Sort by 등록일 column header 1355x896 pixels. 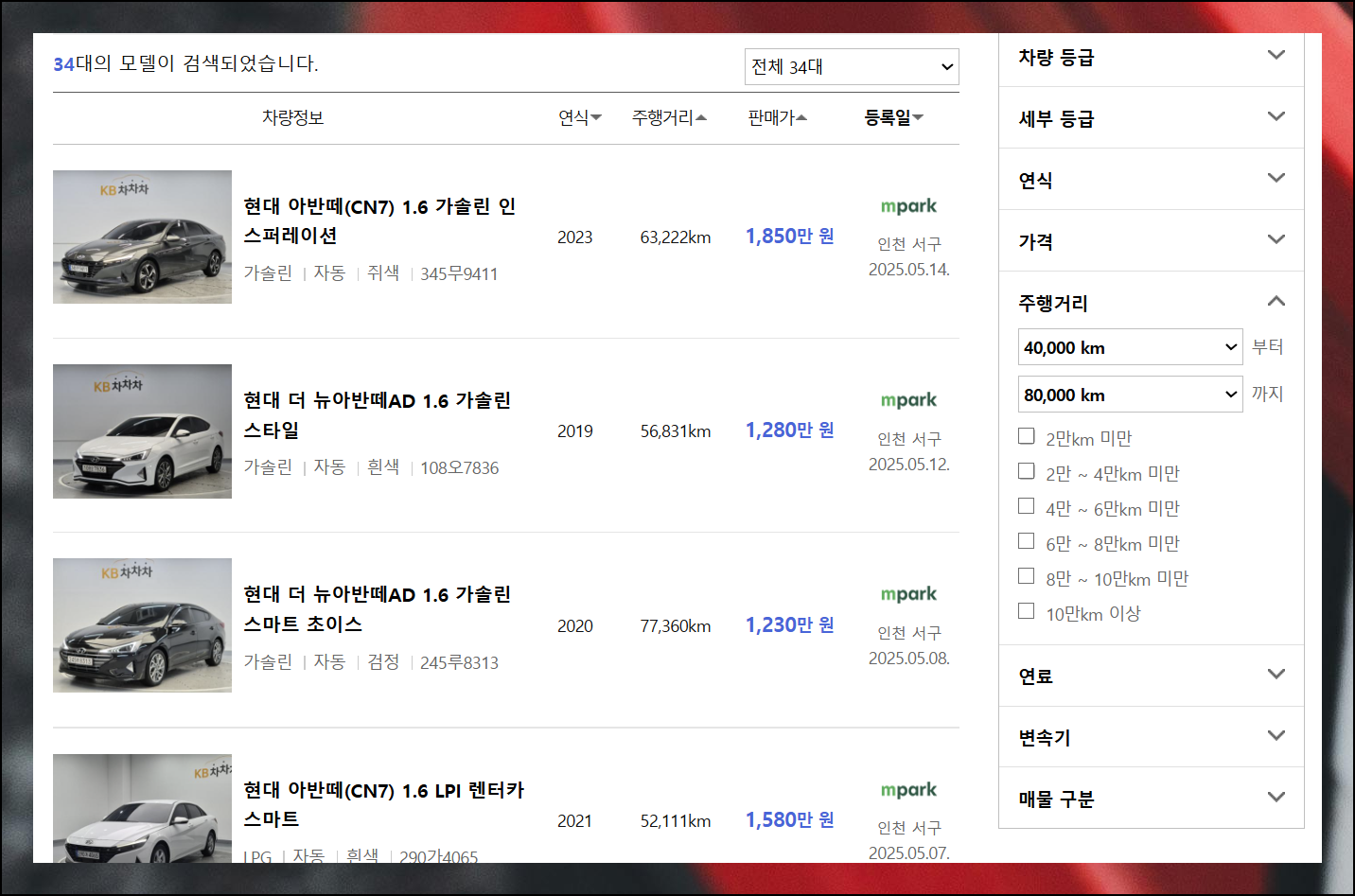point(893,117)
